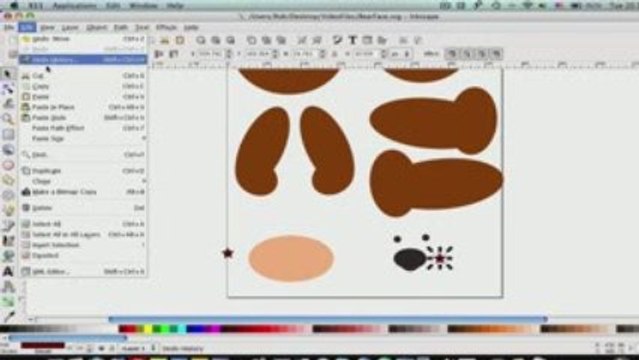Select the Calligraphy tool

(x=8, y=241)
